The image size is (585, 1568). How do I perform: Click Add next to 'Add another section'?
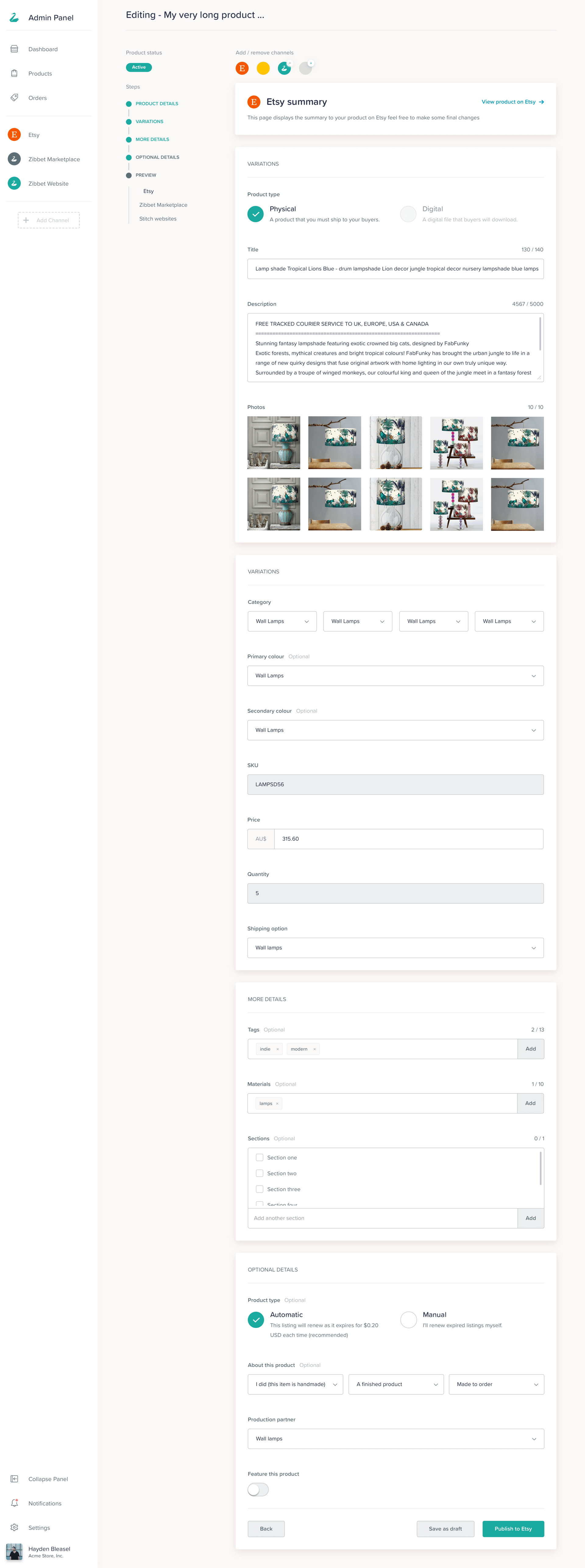point(531,1218)
